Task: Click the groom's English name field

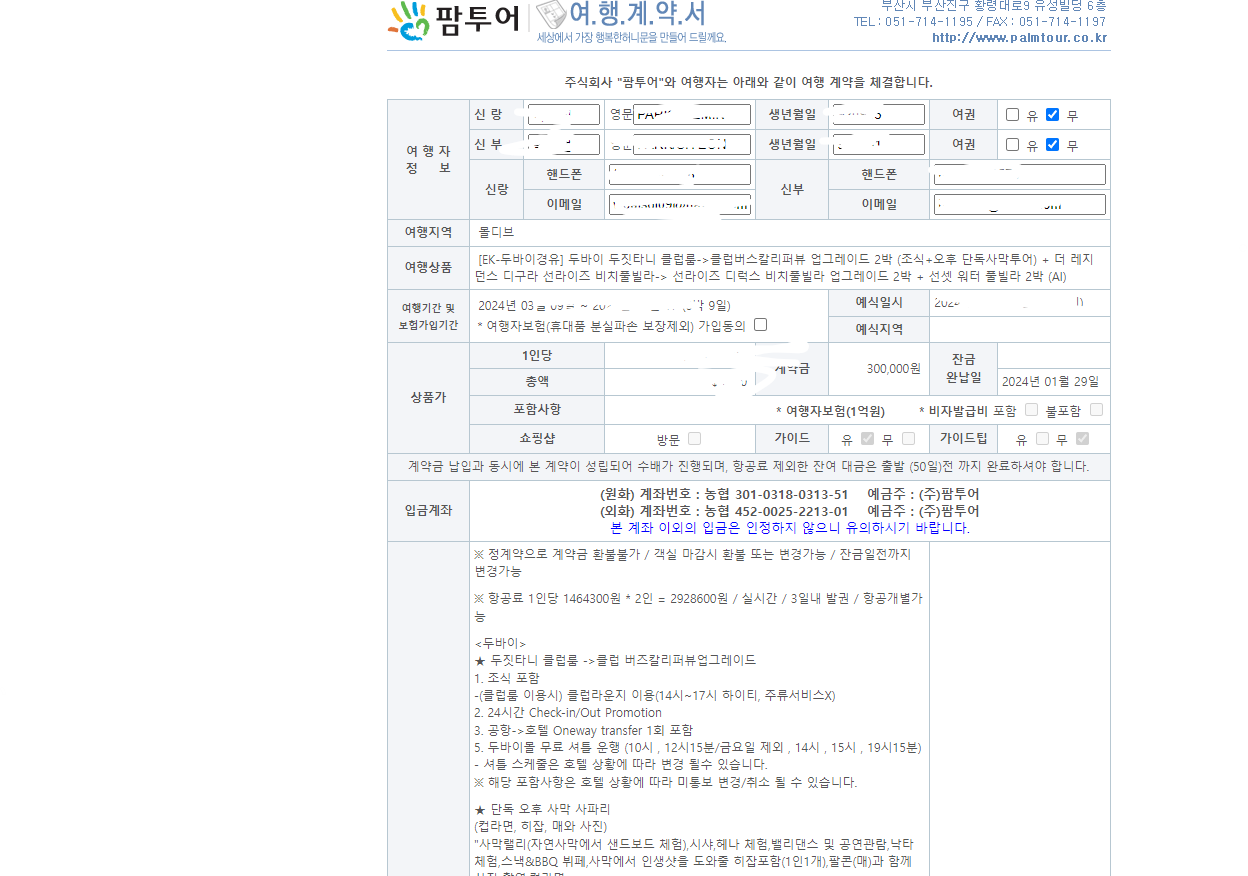Action: click(692, 115)
